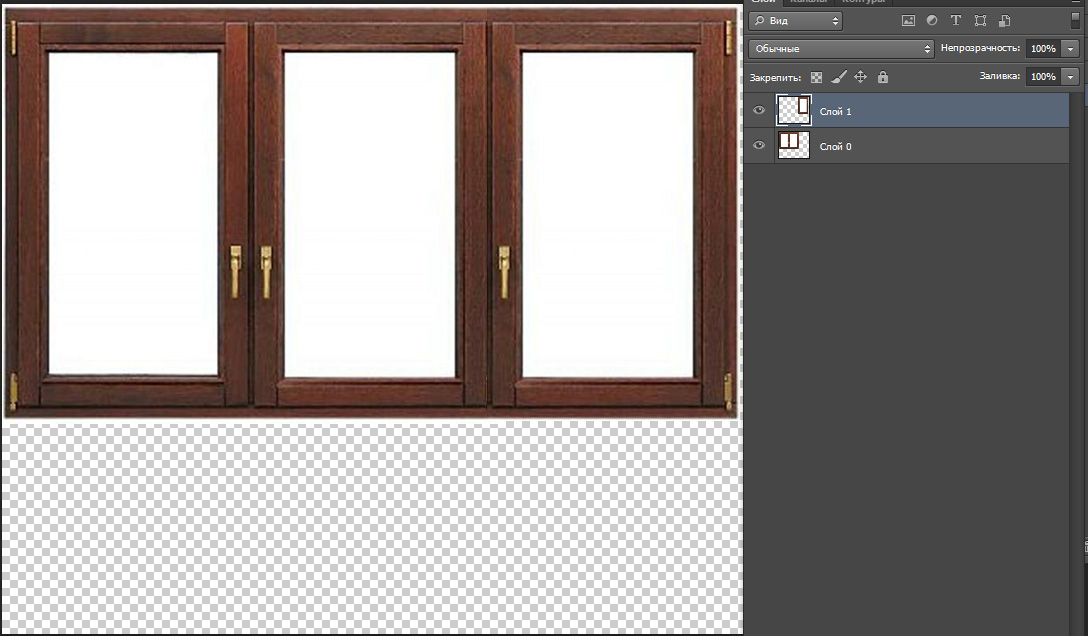Screen dimensions: 1088x636
Task: Filter layers by type (T) icon
Action: click(x=955, y=21)
